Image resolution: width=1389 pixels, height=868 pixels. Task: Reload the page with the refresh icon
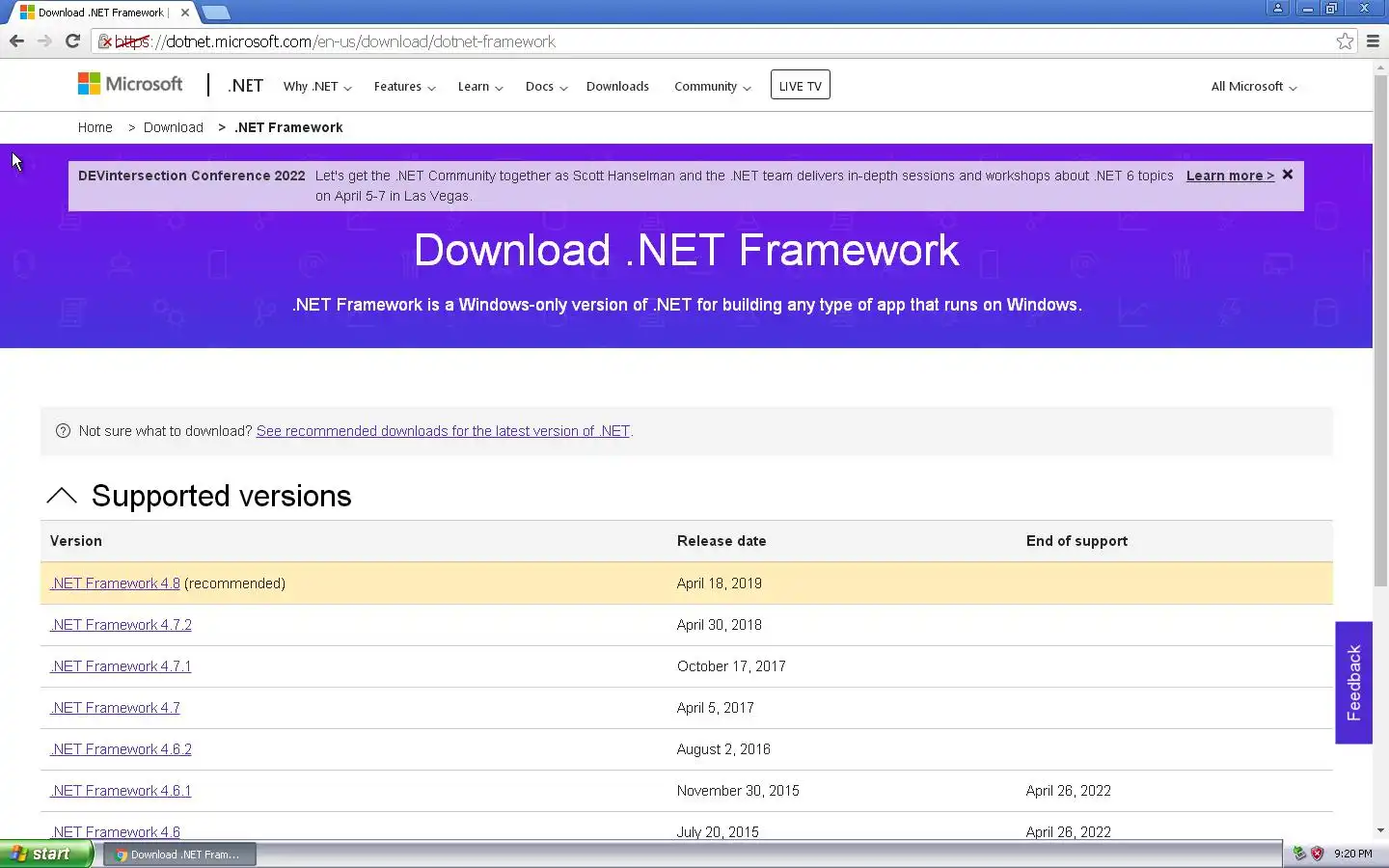pos(72,41)
